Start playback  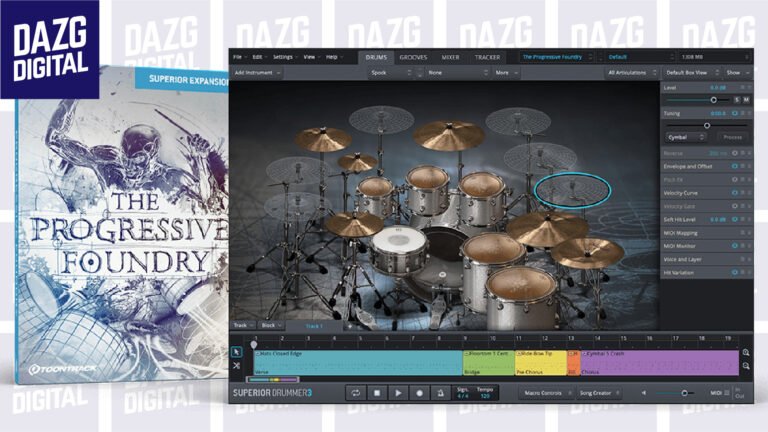pyautogui.click(x=398, y=393)
